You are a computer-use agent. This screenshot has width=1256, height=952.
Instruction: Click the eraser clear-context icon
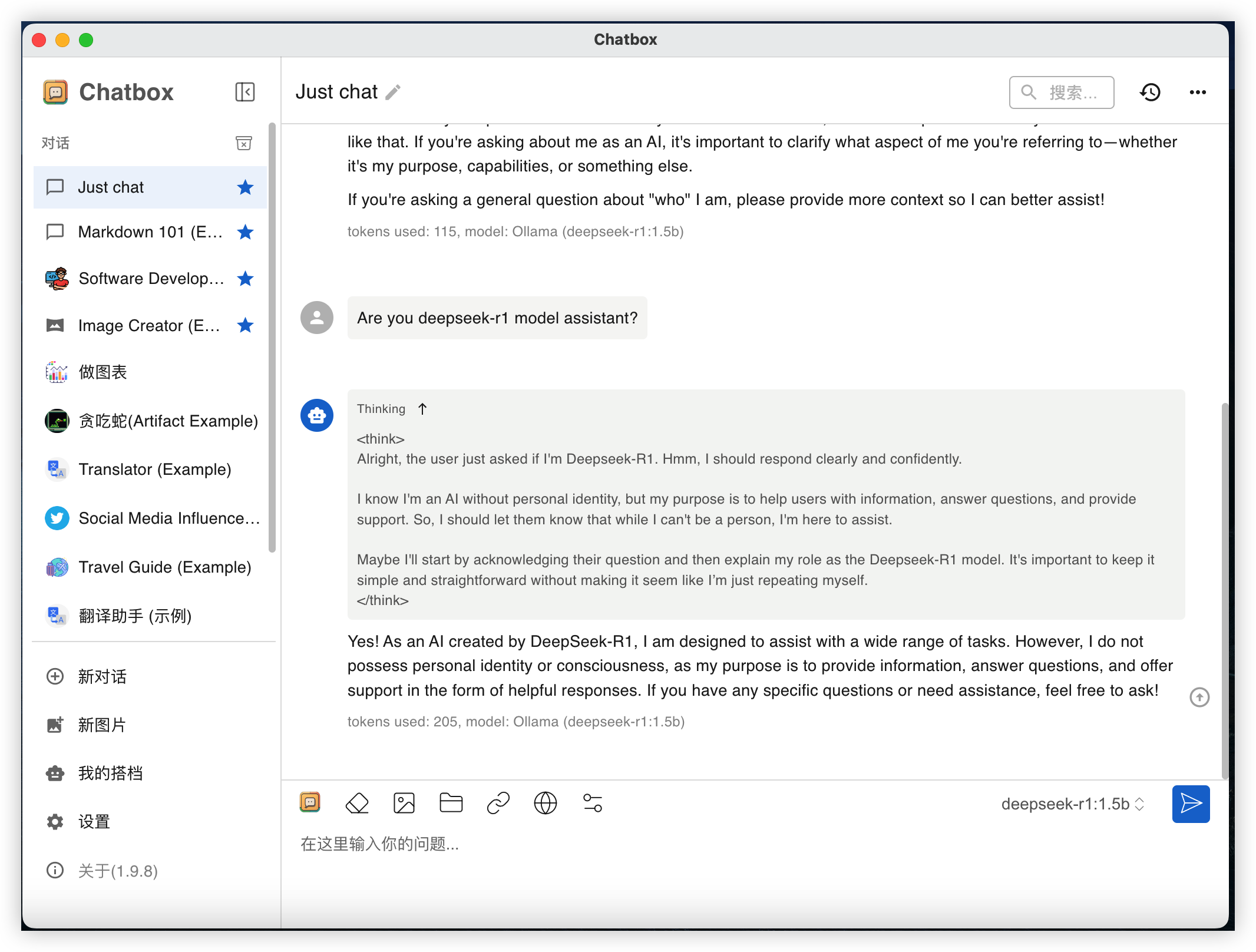pos(357,803)
